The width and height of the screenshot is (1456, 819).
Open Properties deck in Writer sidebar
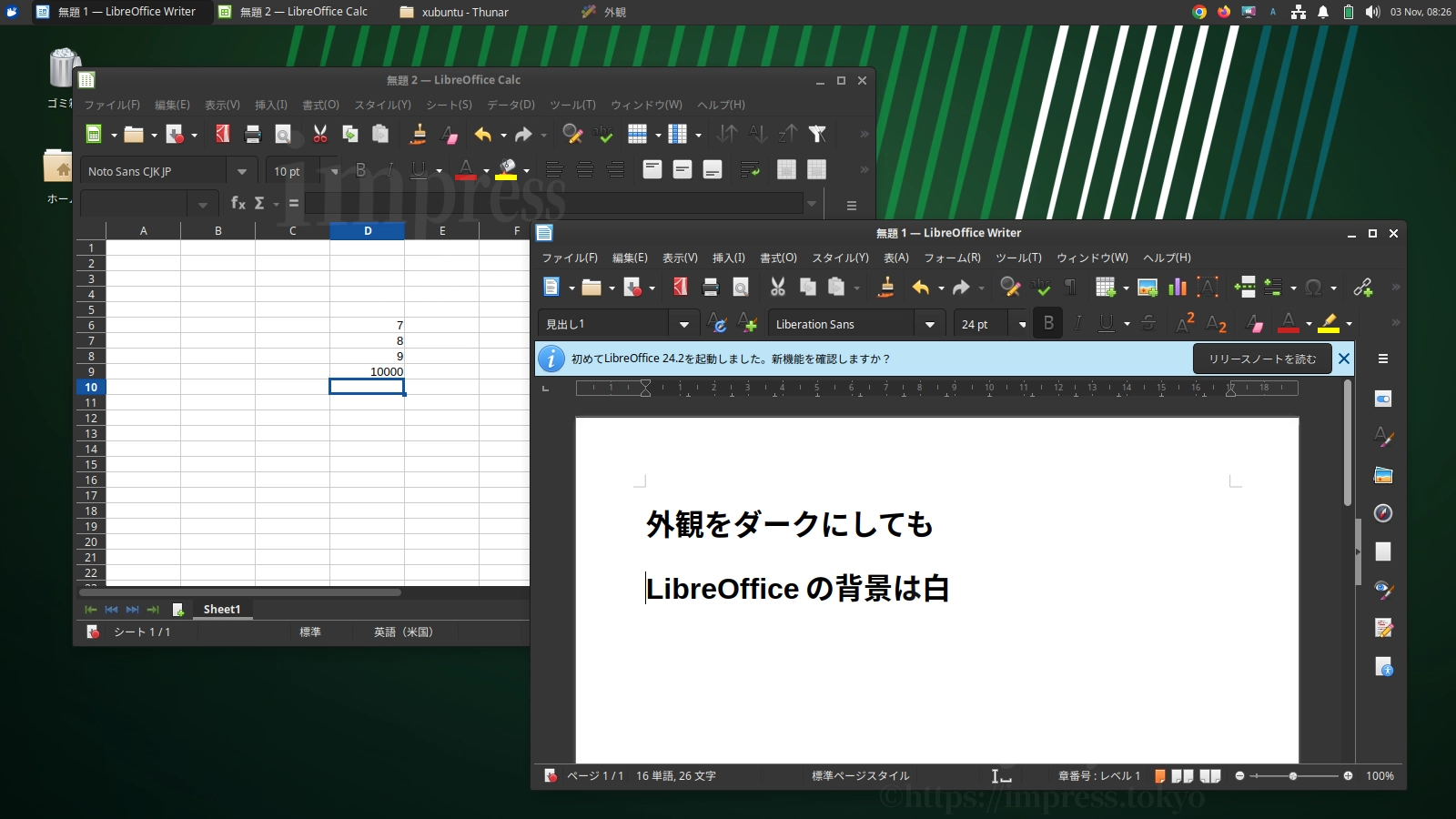pyautogui.click(x=1383, y=399)
